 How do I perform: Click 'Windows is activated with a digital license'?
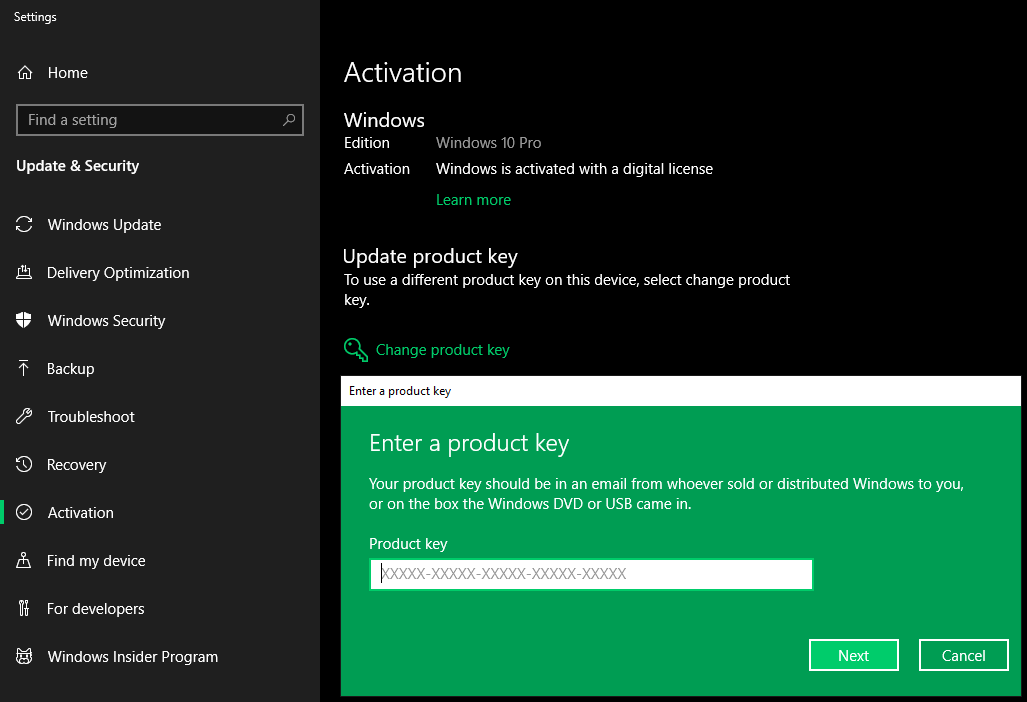click(574, 169)
